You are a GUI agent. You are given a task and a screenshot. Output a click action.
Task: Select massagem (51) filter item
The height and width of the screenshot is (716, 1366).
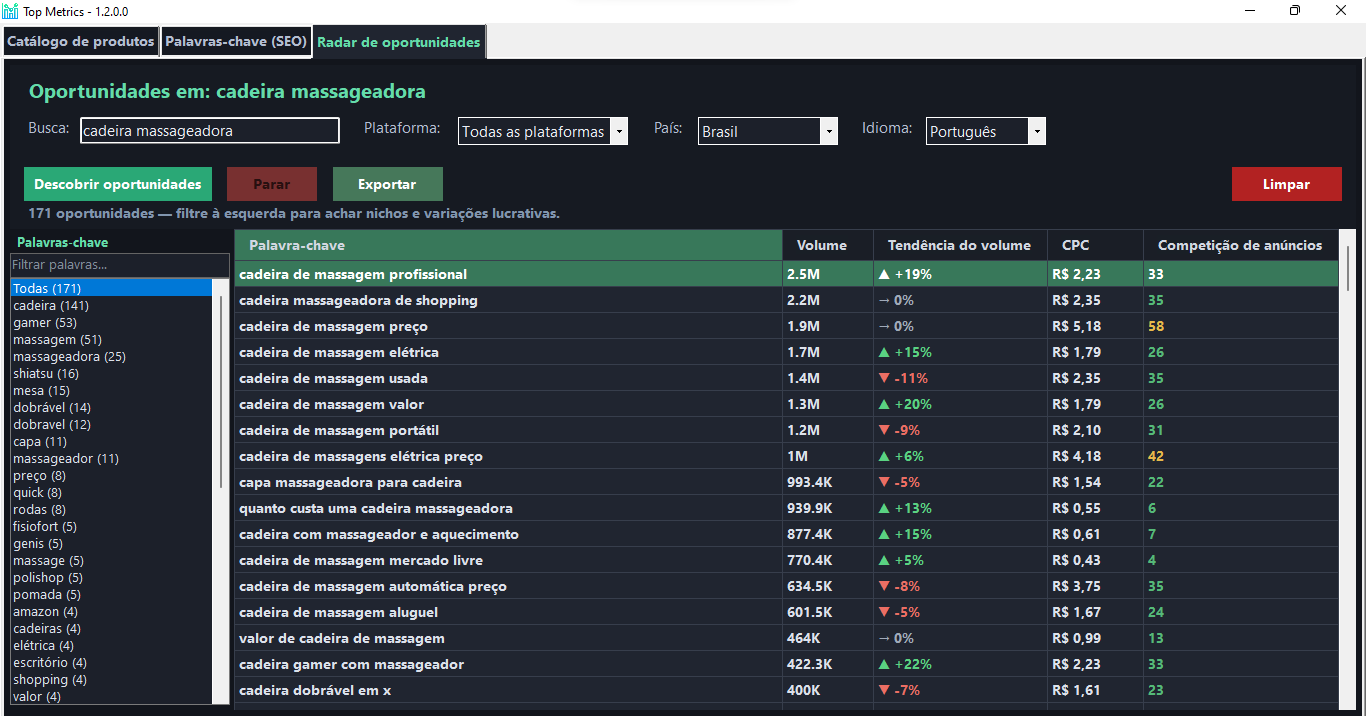(x=111, y=339)
